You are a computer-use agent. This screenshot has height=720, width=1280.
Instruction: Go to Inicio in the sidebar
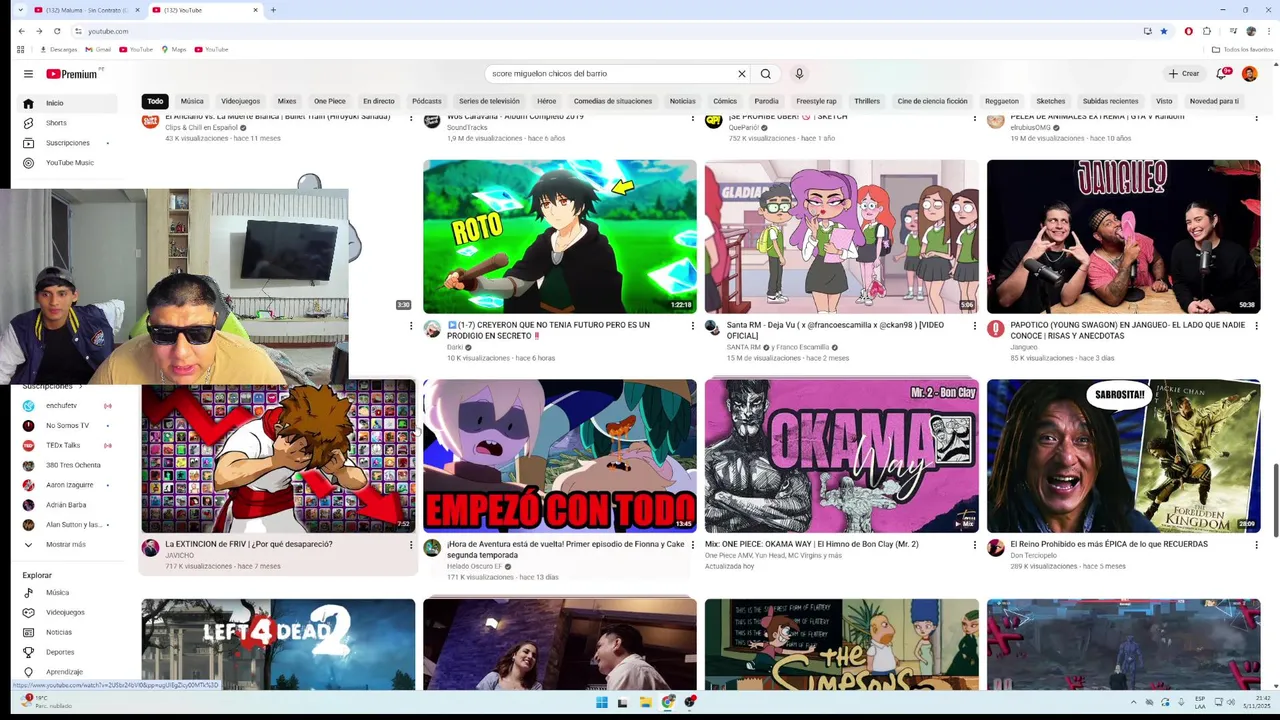(x=68, y=103)
